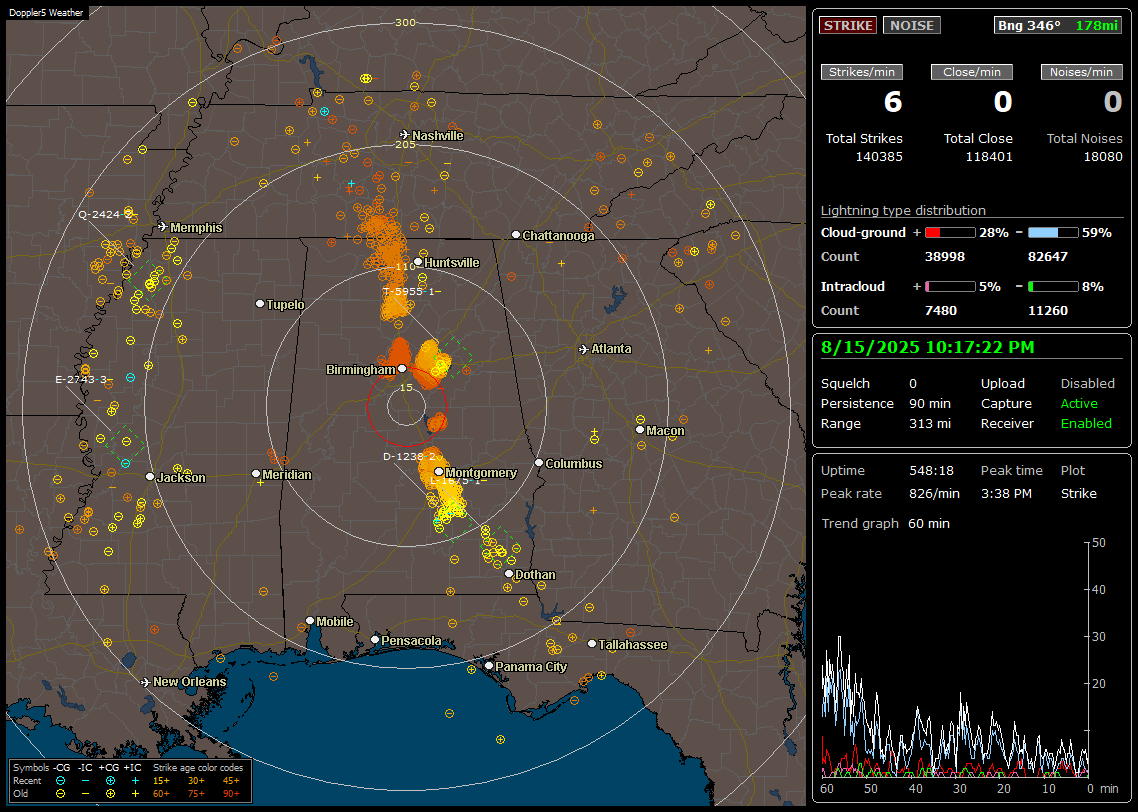Click the STRIKE indicator button

click(x=848, y=25)
